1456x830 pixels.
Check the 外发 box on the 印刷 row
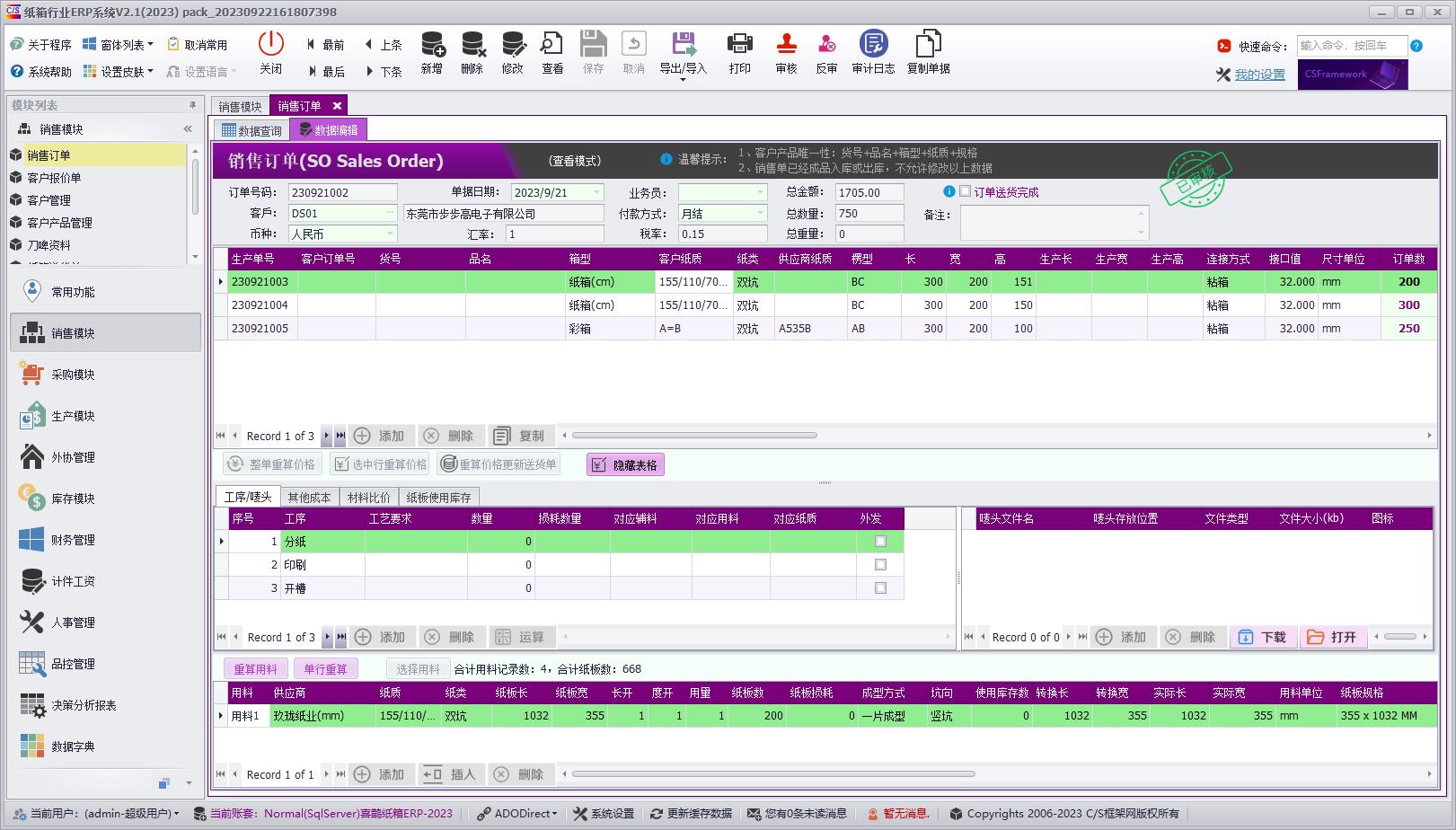pos(879,564)
